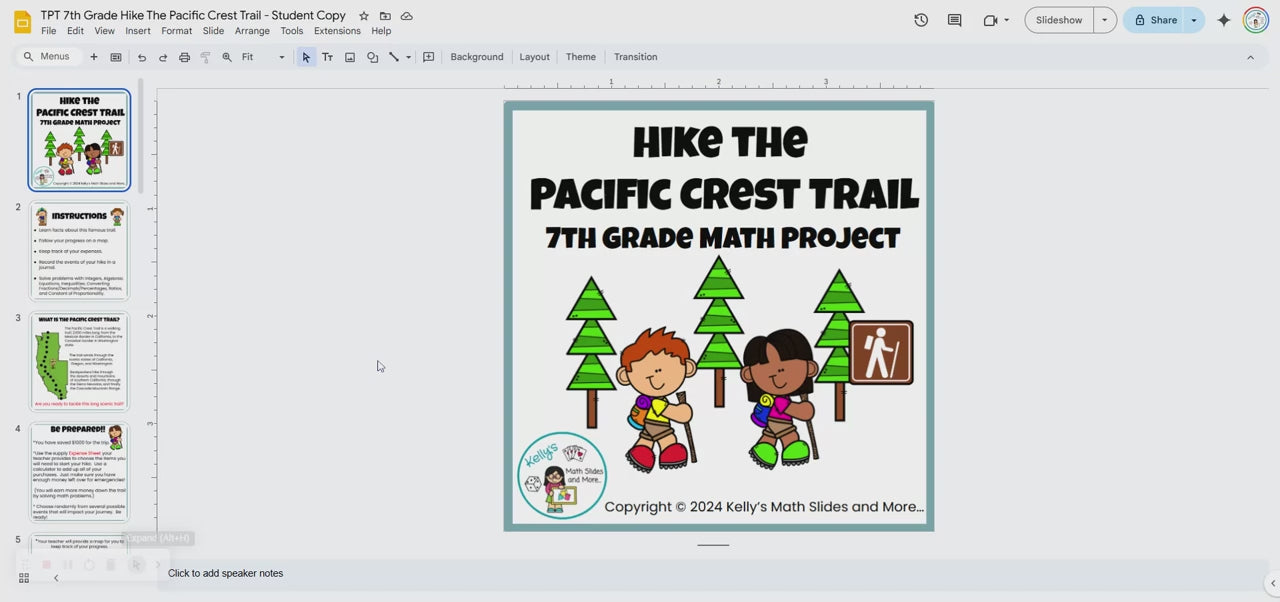
Task: Start the Slideshow
Action: 1059,20
